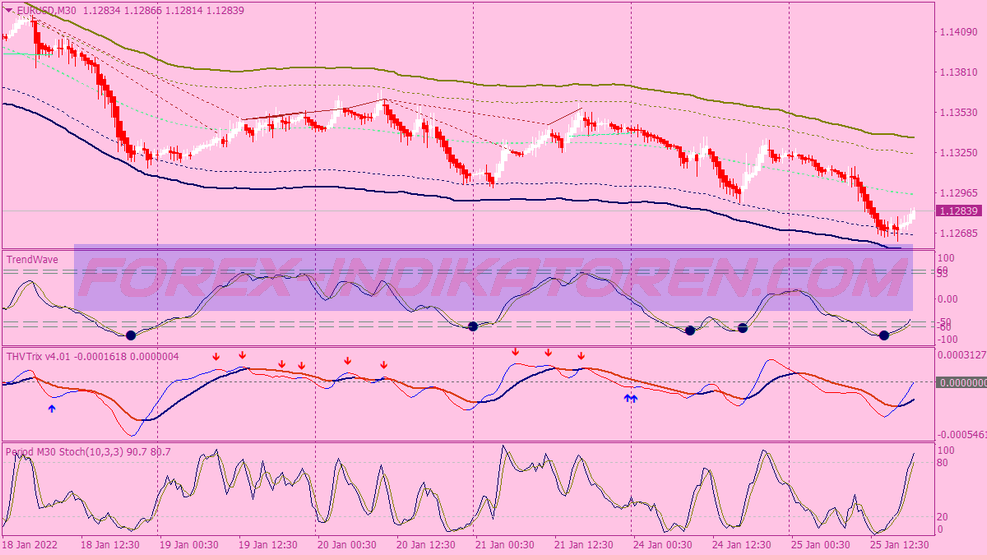Click THVTrix scale value -0.0005461
The image size is (987, 555).
962,435
